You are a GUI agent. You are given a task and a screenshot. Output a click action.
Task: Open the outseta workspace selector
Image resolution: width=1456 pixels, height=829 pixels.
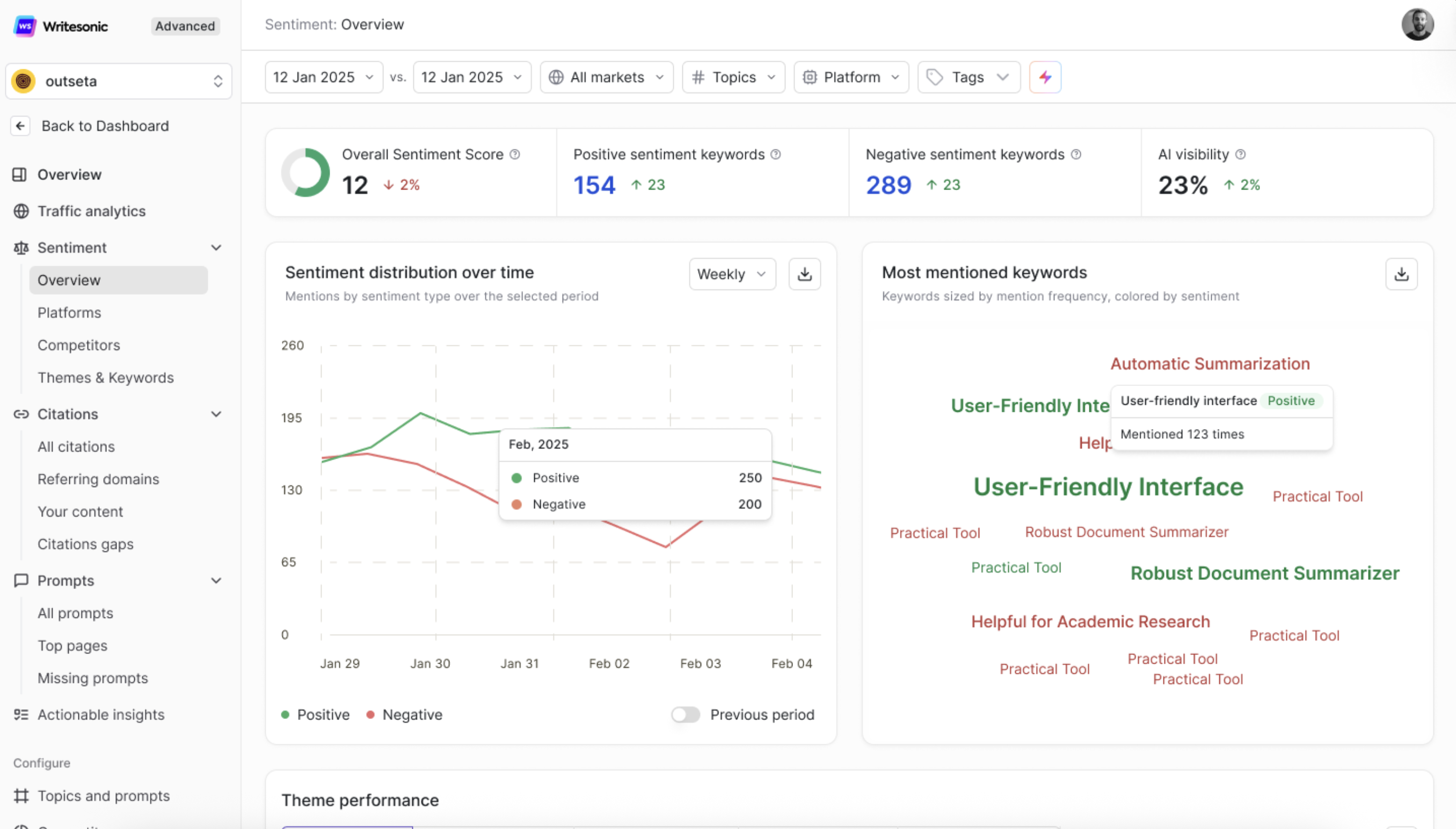pyautogui.click(x=119, y=81)
